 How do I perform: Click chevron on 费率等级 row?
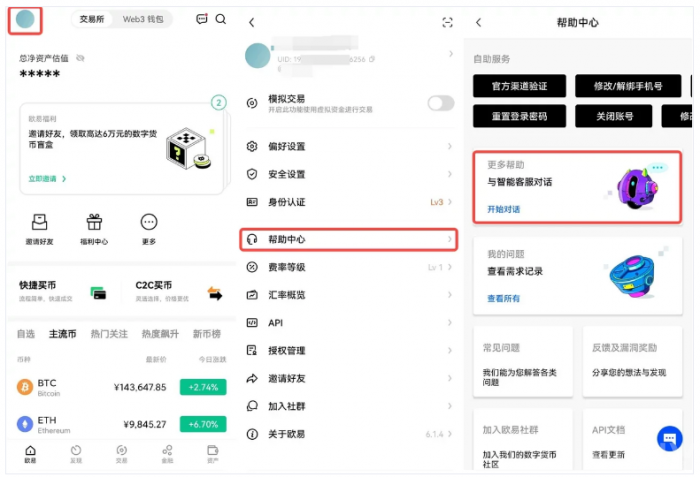coord(450,267)
